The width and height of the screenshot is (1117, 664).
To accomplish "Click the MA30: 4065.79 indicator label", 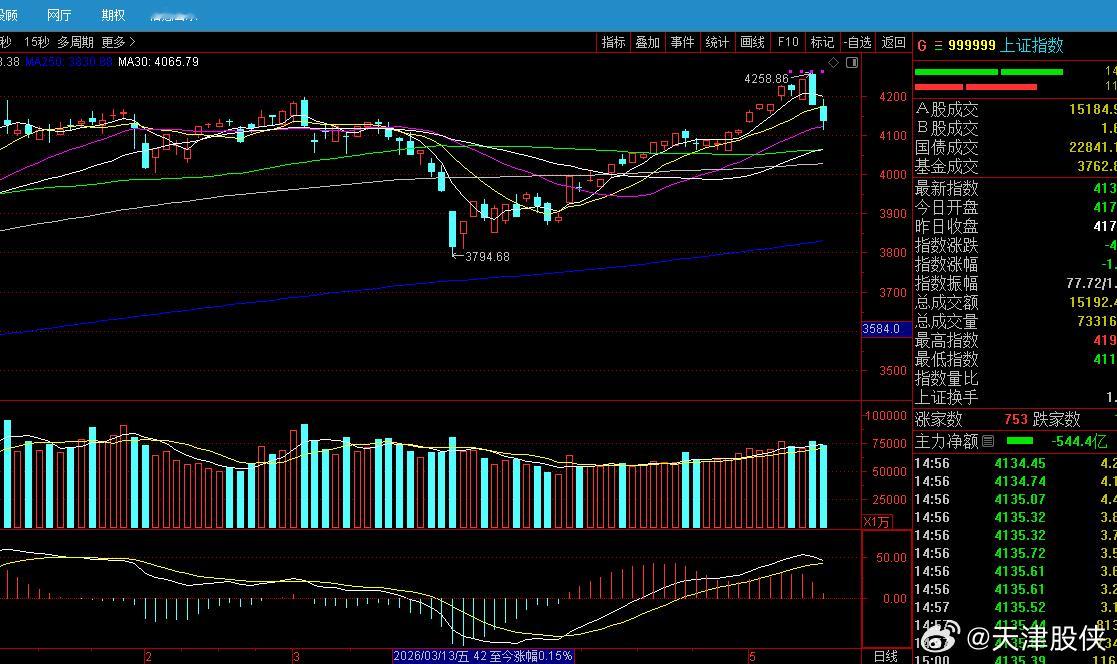I will tap(158, 62).
